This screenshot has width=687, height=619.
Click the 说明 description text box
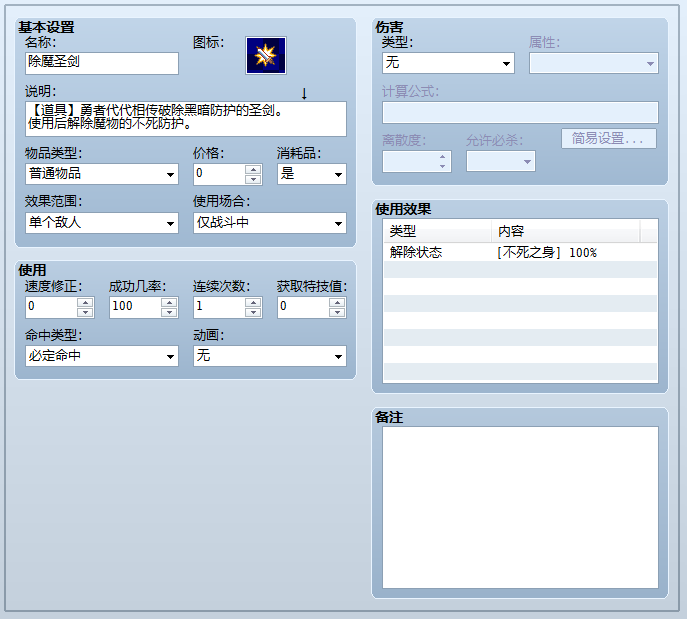[186, 119]
